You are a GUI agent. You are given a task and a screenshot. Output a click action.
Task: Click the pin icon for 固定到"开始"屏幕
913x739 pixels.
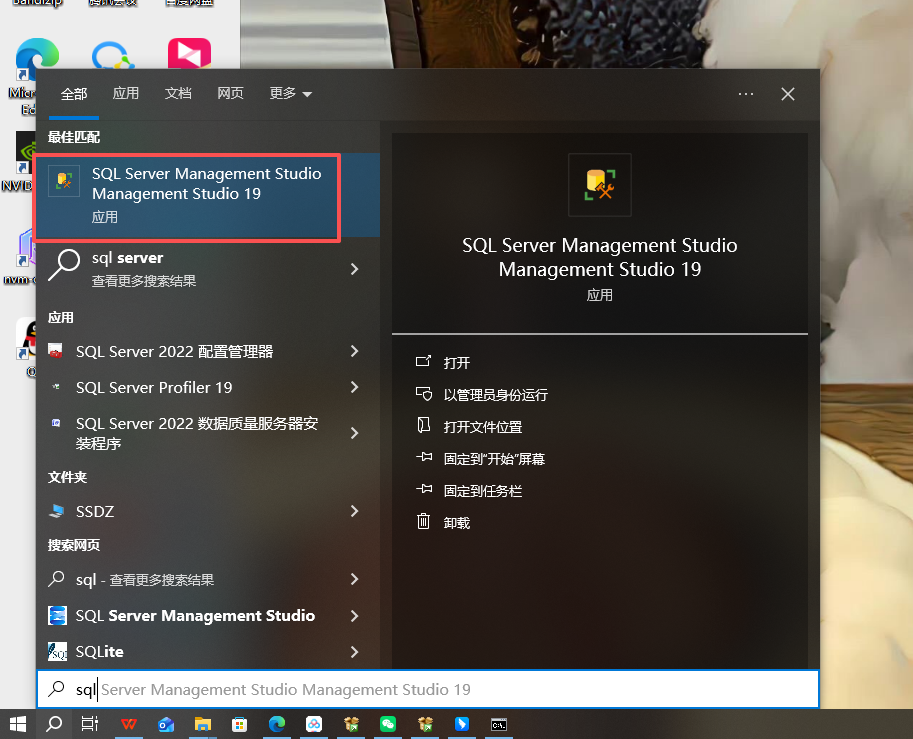pos(424,458)
